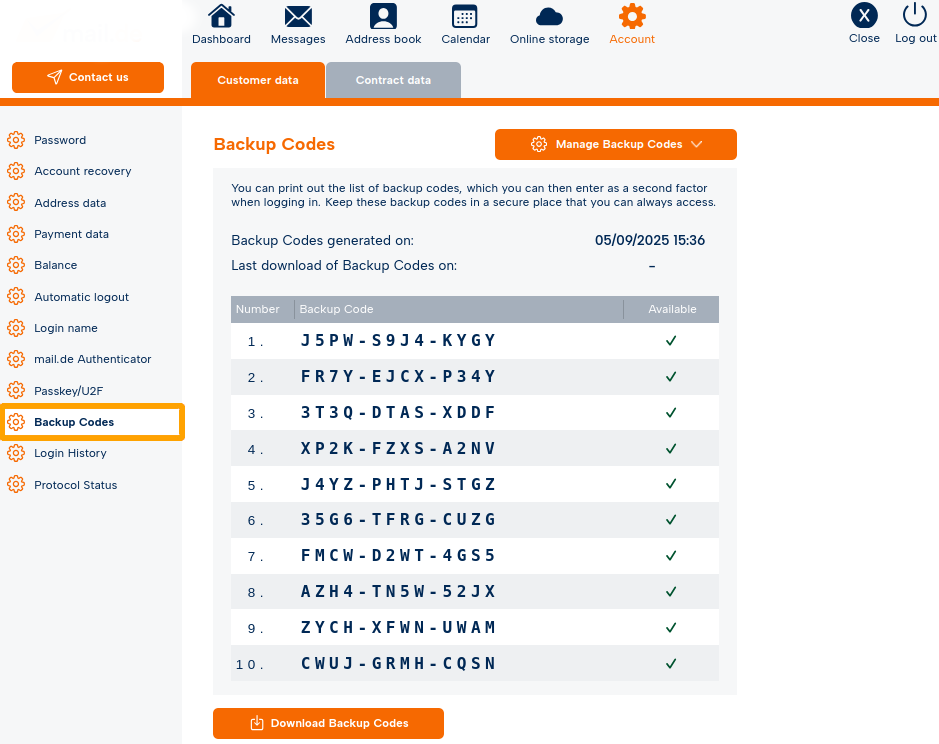
Task: Click the row number 10. cell
Action: pos(249,664)
